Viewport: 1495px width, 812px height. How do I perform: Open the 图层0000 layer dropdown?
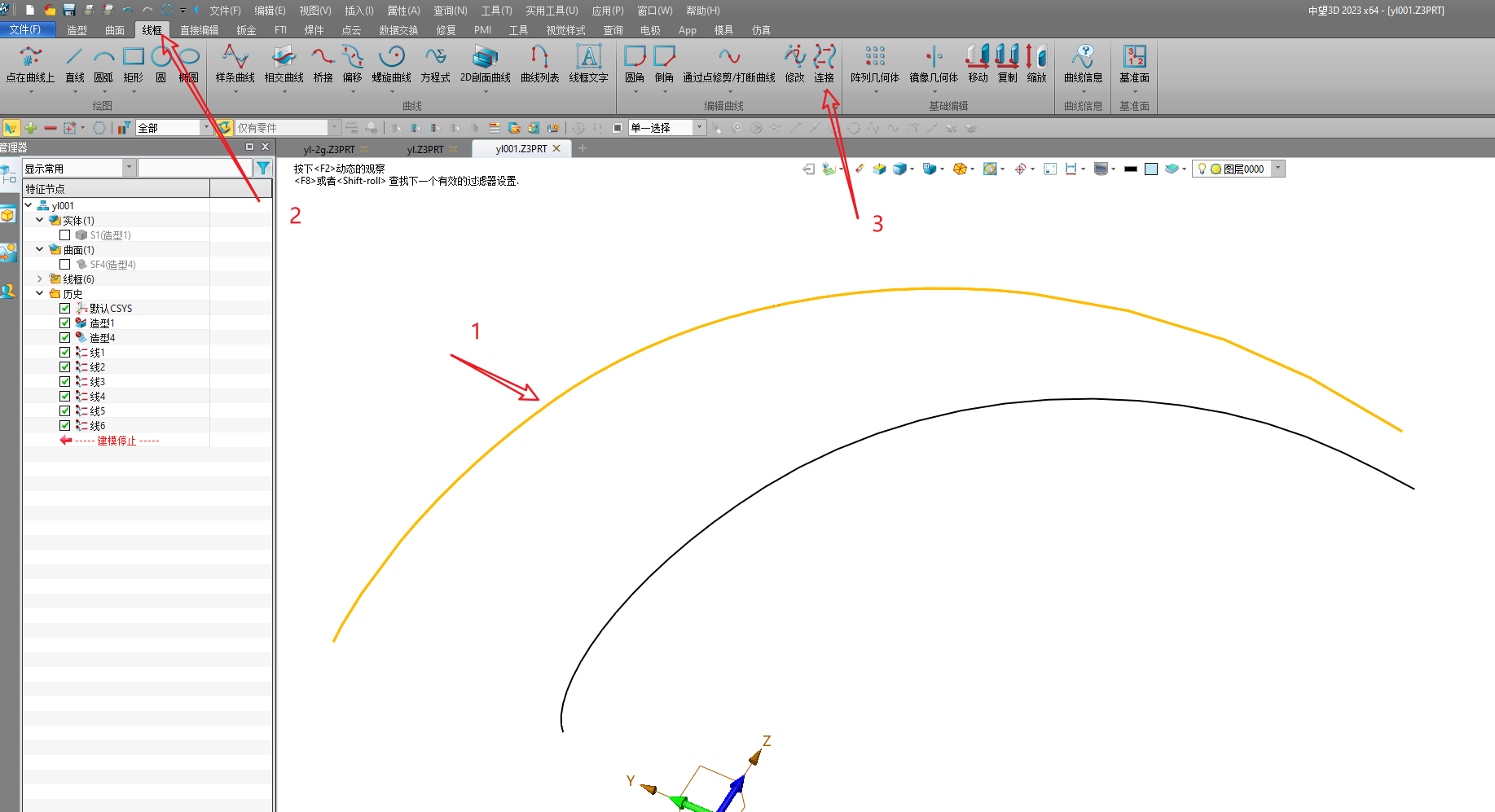coord(1277,169)
